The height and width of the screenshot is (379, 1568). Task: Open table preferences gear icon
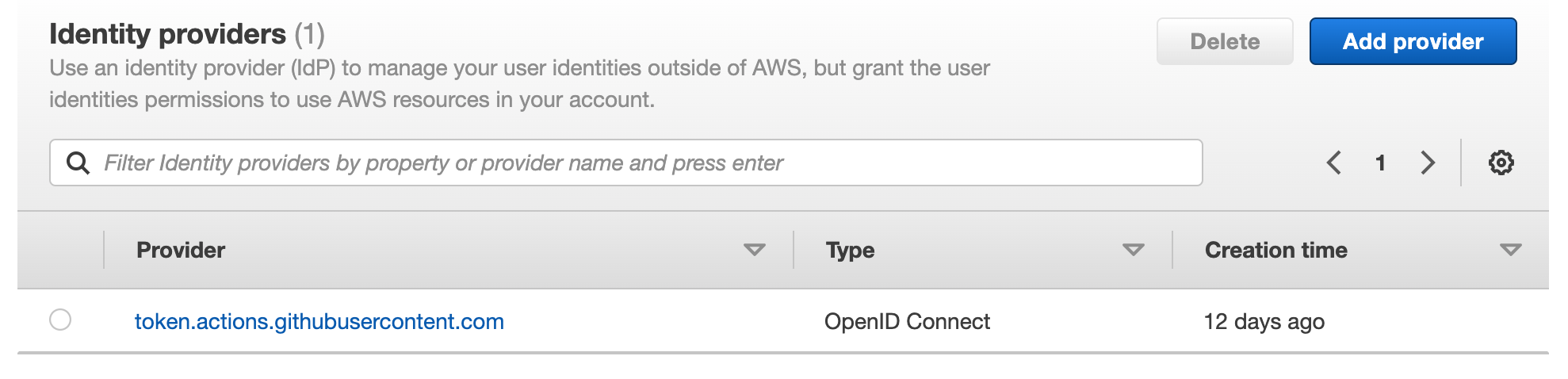tap(1501, 163)
